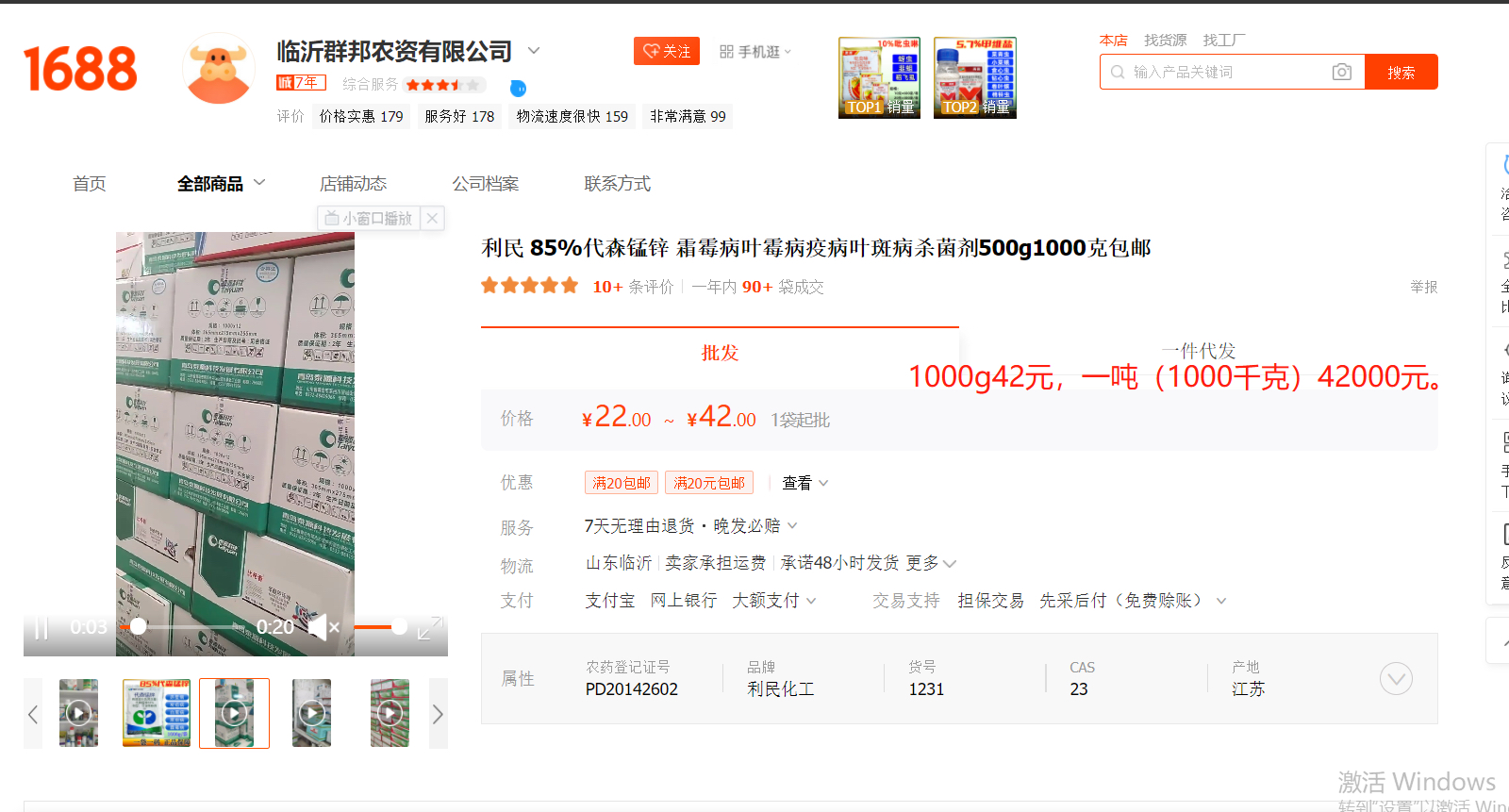Expand 大额支付 payment options
The width and height of the screenshot is (1509, 812).
(774, 601)
